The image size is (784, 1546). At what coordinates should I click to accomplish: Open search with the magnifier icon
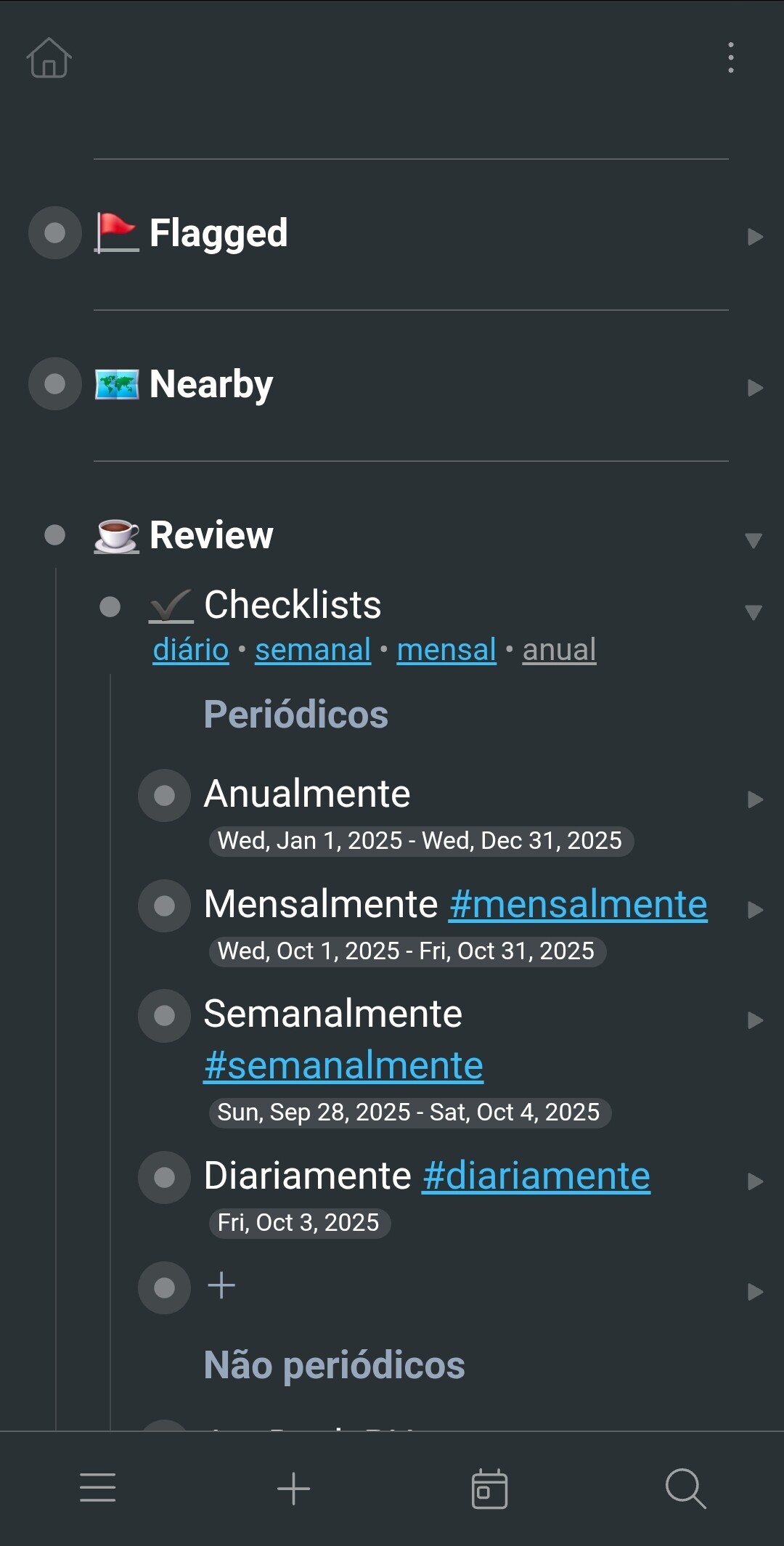[685, 1488]
